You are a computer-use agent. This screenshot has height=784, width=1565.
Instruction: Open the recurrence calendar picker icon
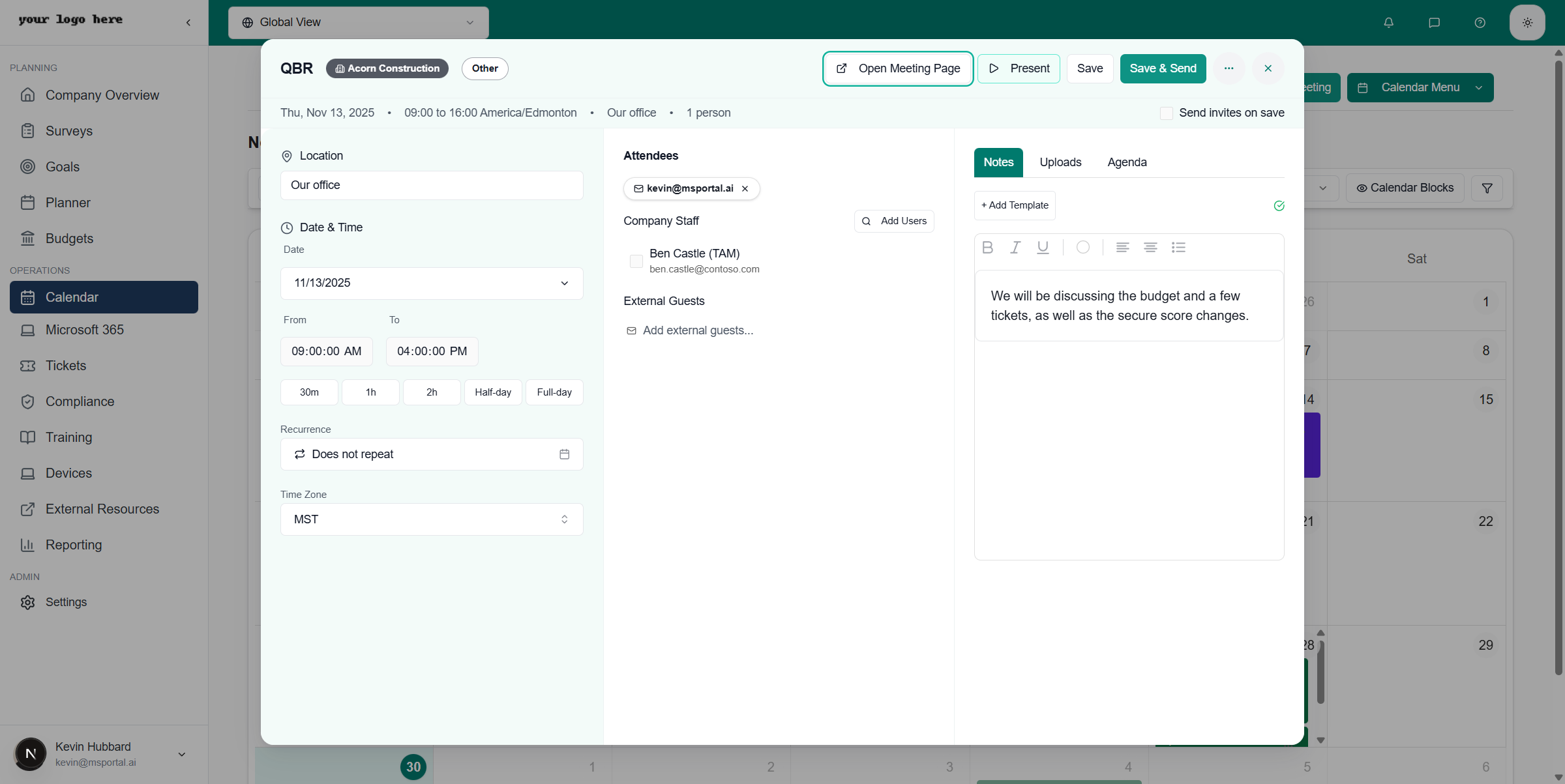[x=565, y=454]
